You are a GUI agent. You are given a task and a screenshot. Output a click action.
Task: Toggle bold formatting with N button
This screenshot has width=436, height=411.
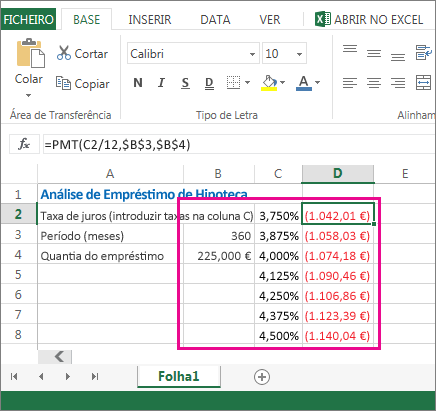138,82
